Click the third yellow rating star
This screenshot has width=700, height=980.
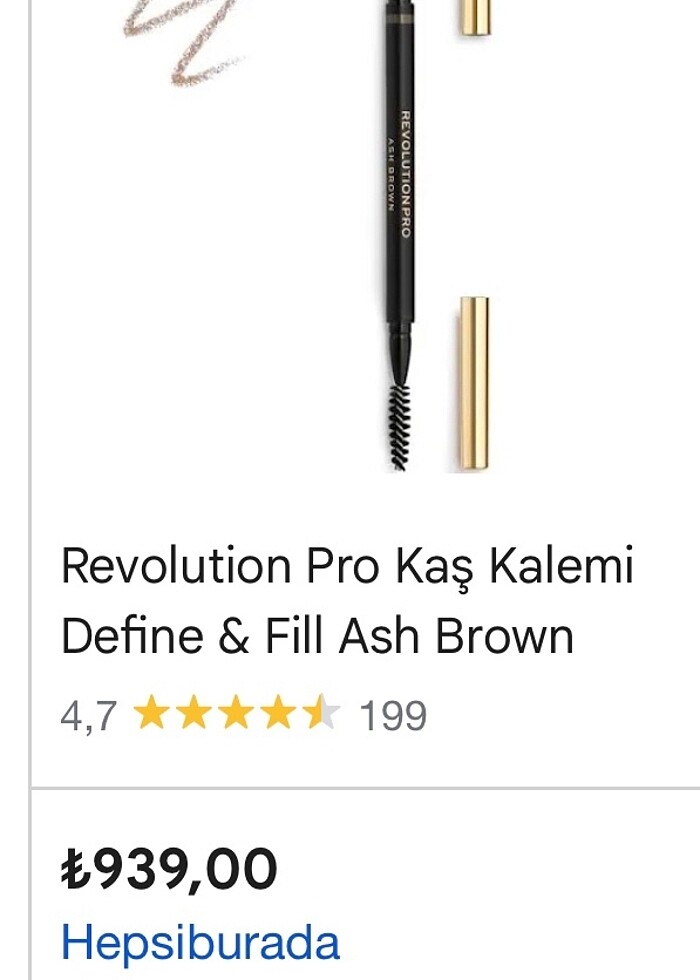pos(238,712)
